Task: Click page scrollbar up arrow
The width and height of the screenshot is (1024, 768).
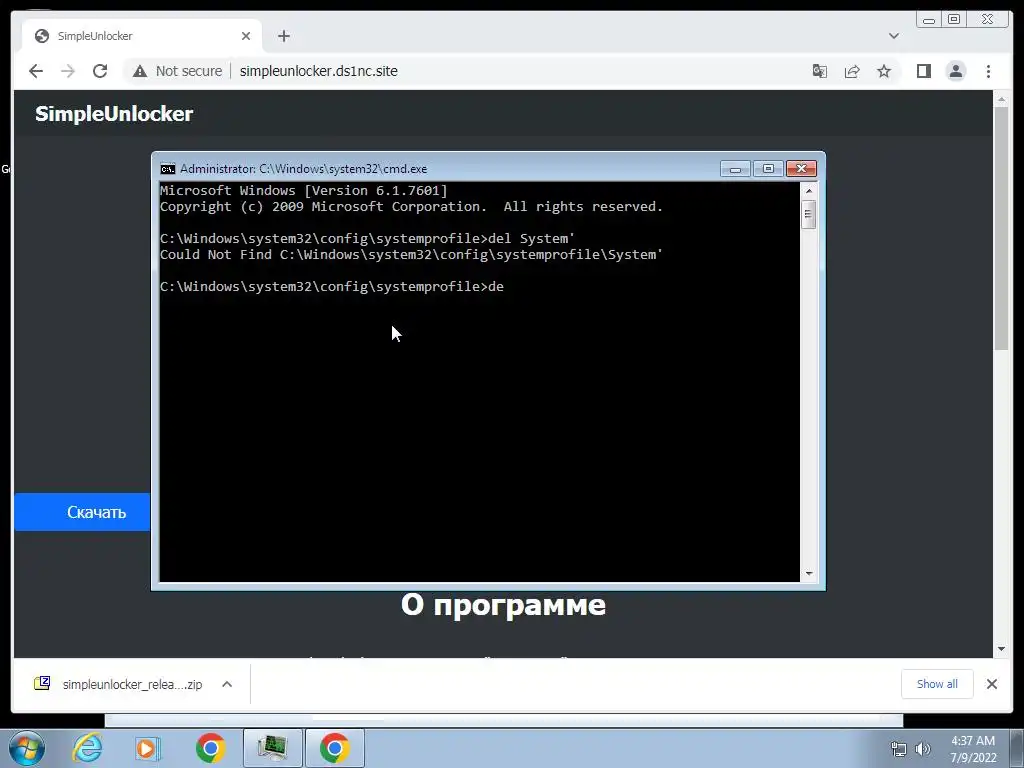Action: coord(1001,99)
